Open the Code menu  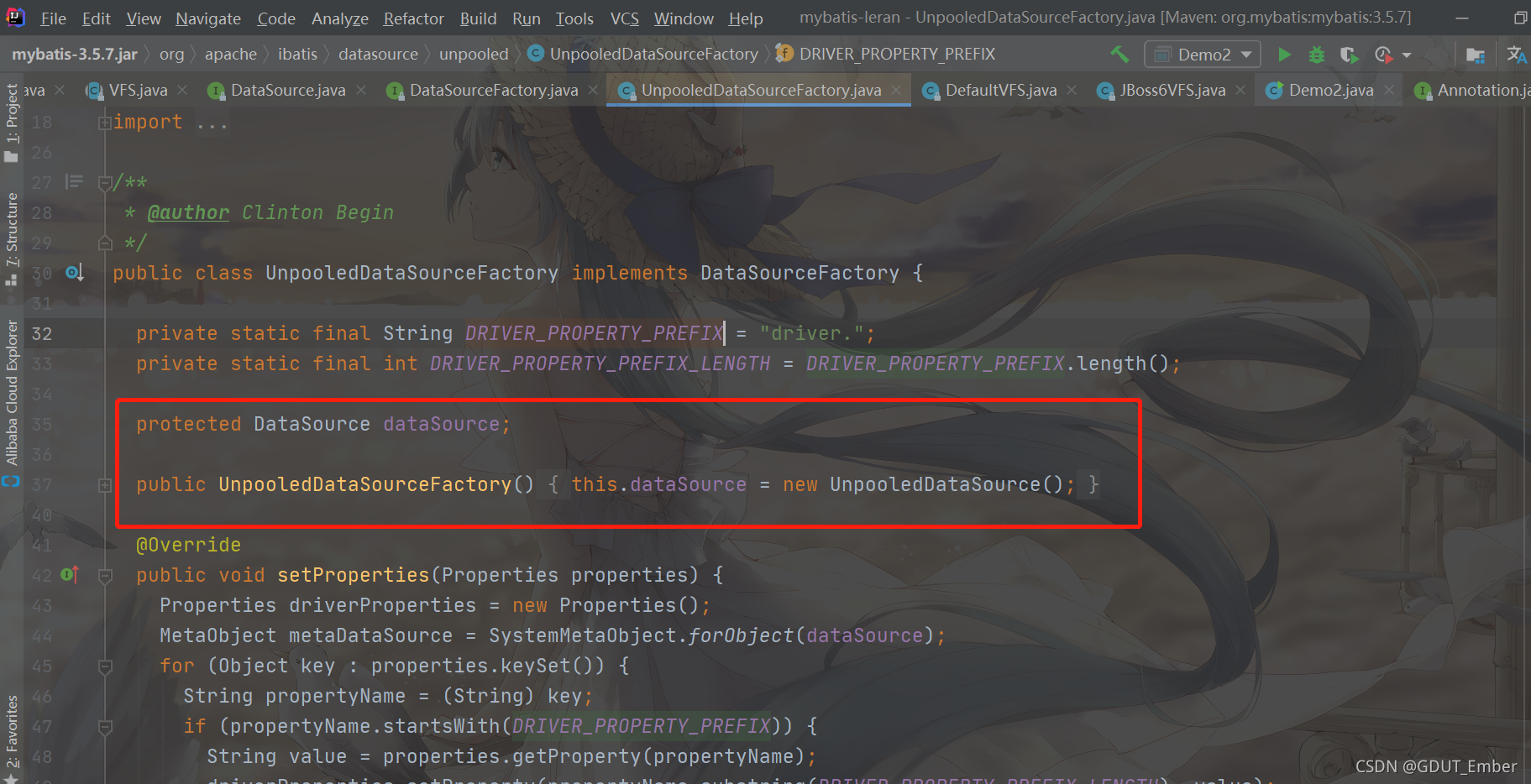[x=276, y=18]
